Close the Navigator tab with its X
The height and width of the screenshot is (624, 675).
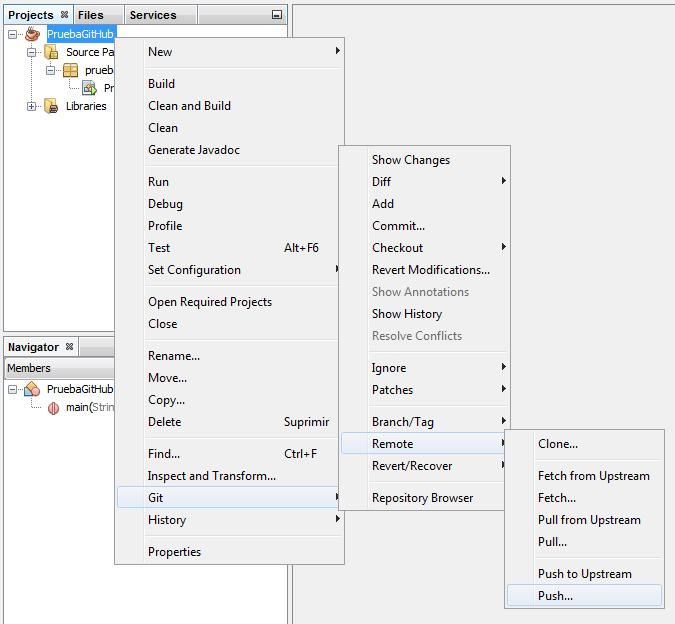pyautogui.click(x=69, y=347)
